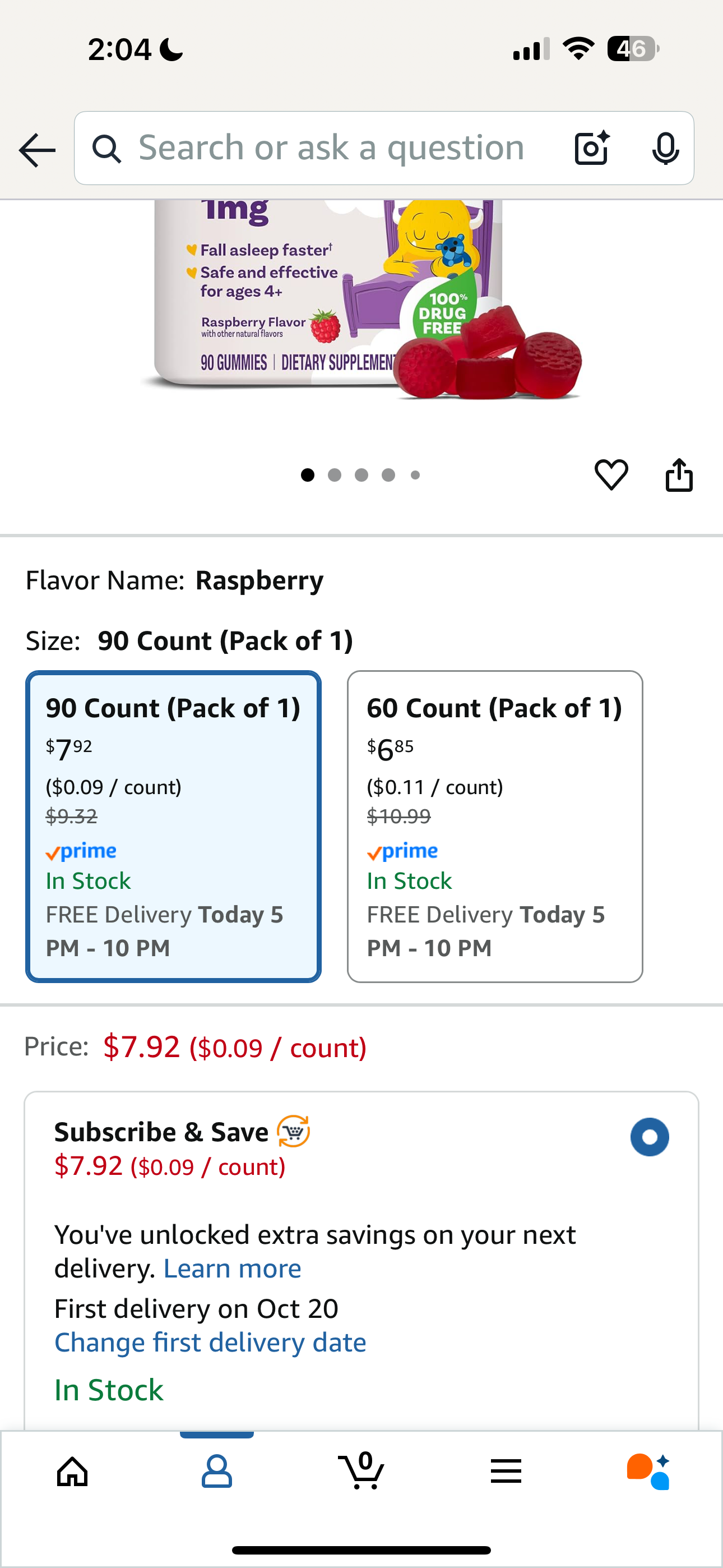Tap the product gummies image
723x1568 pixels.
coord(361,298)
